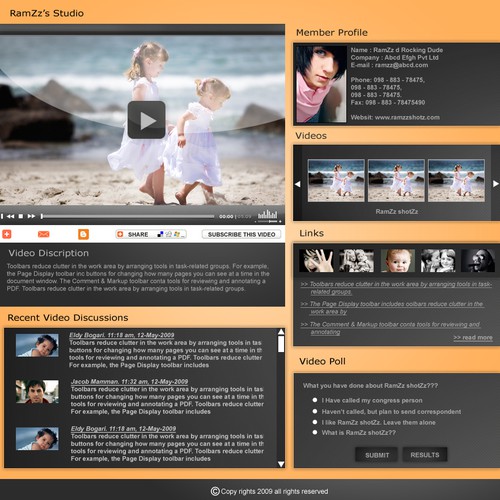Click the 'read more' link
This screenshot has width=500, height=500.
tap(473, 337)
